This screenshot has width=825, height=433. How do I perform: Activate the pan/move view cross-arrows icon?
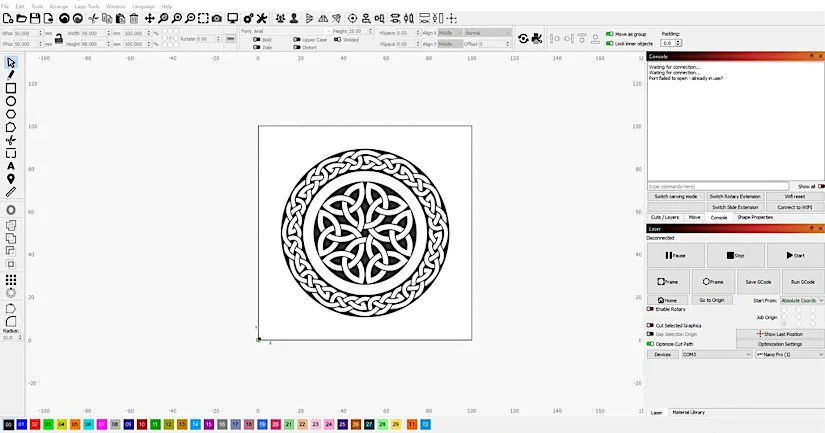(x=150, y=18)
